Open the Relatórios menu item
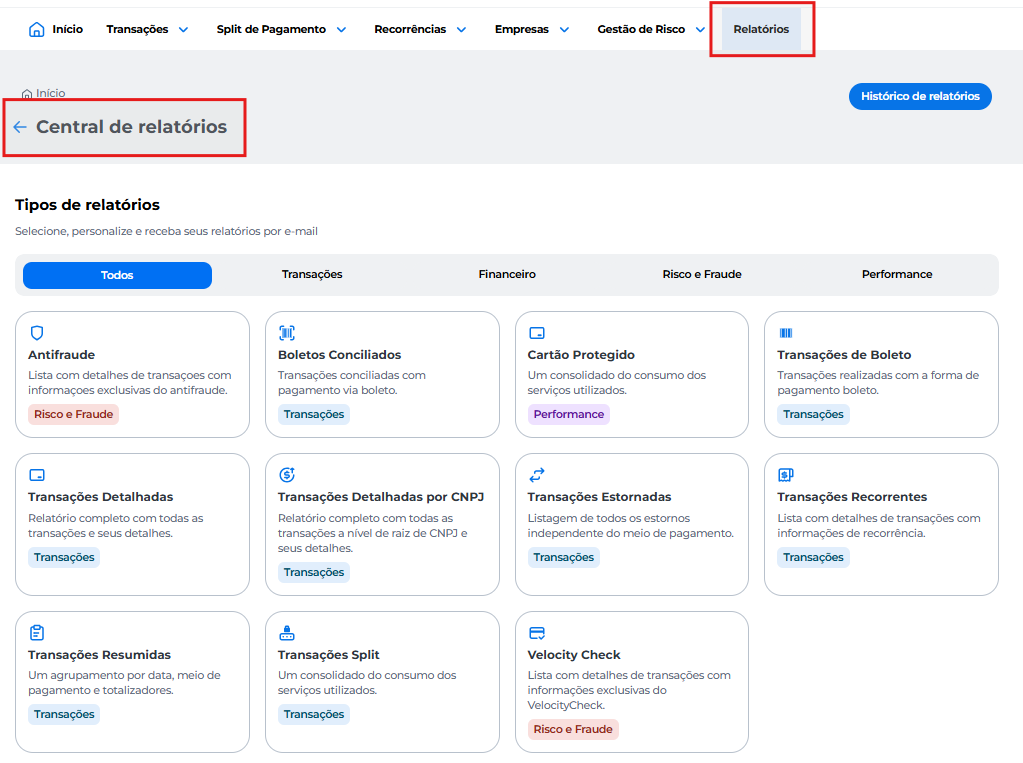Viewport: 1023px width, 763px height. pyautogui.click(x=761, y=29)
